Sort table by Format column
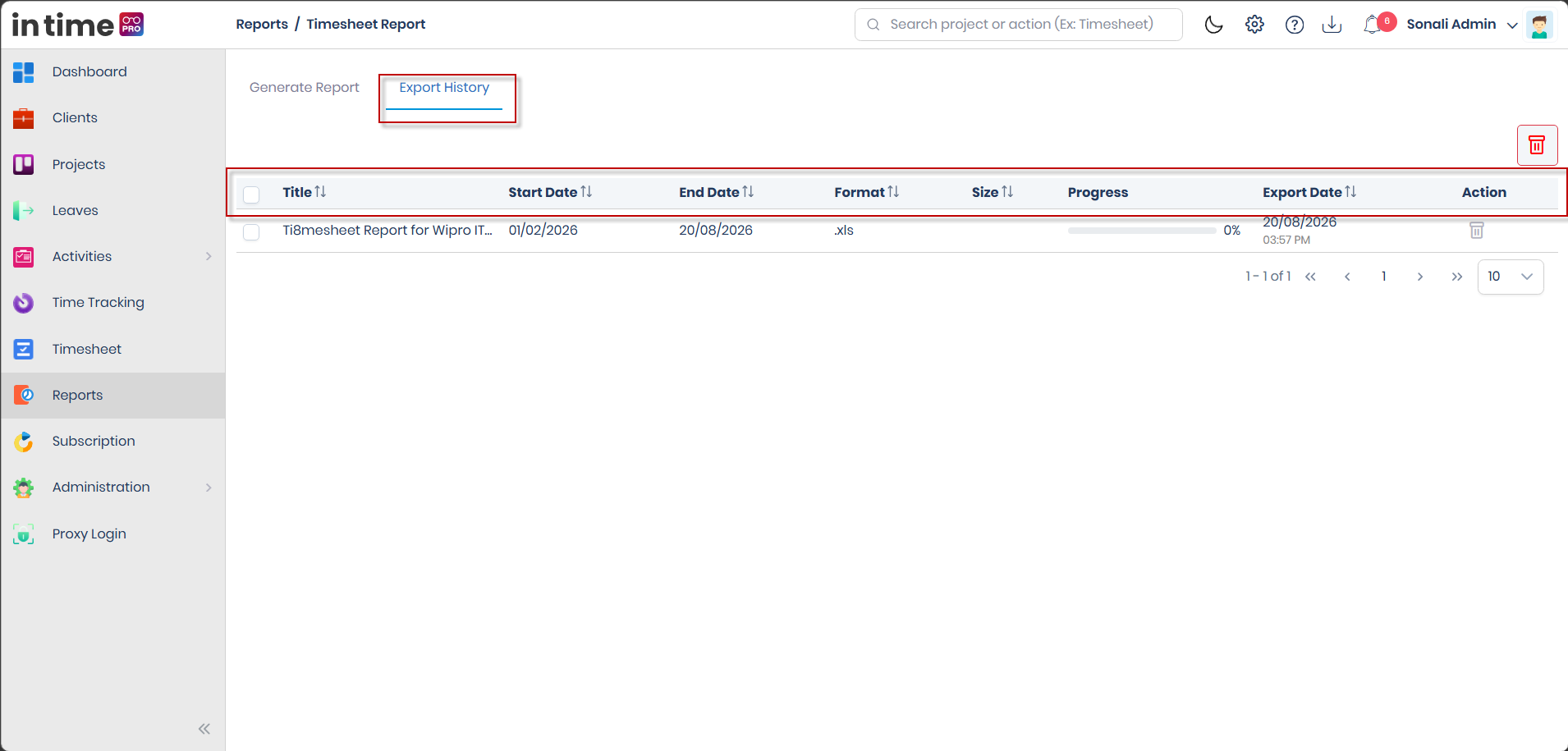The height and width of the screenshot is (751, 1568). [x=893, y=192]
